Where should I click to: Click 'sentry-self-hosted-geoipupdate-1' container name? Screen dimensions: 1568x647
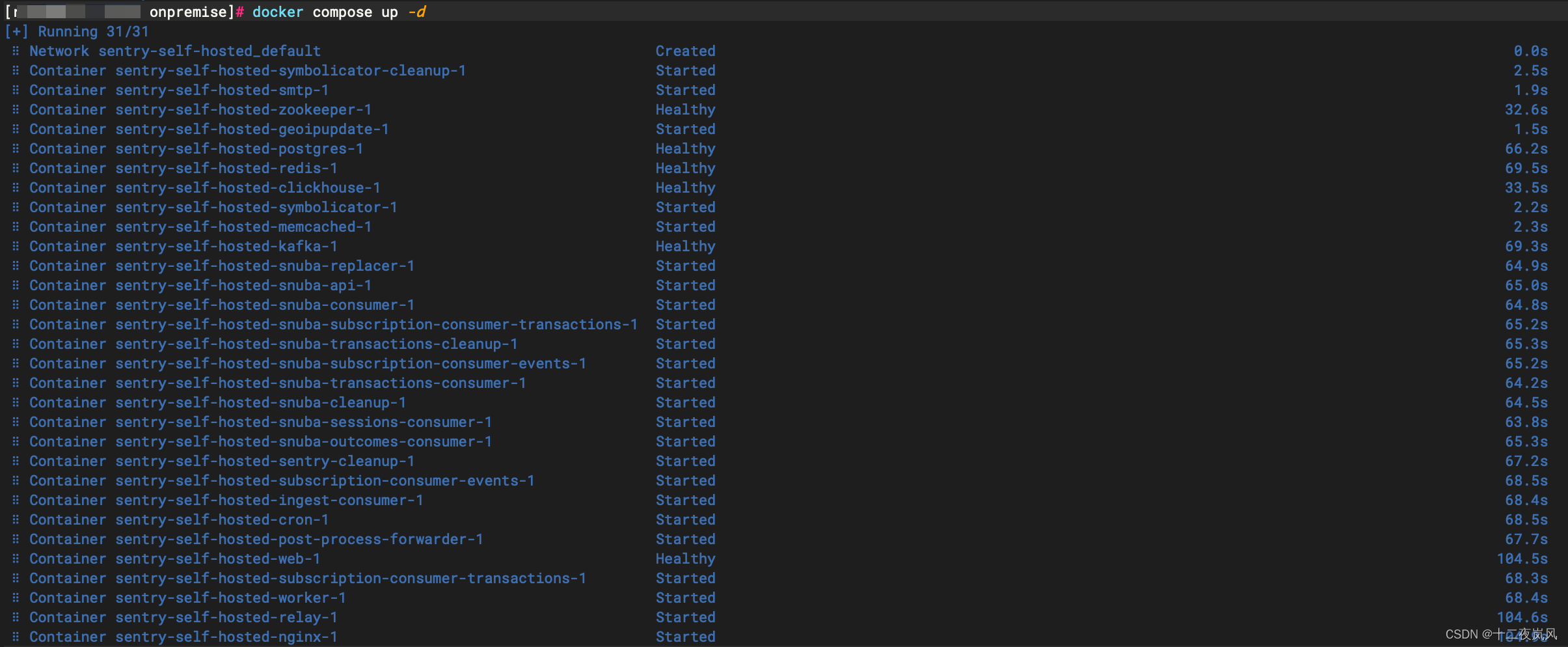(252, 129)
